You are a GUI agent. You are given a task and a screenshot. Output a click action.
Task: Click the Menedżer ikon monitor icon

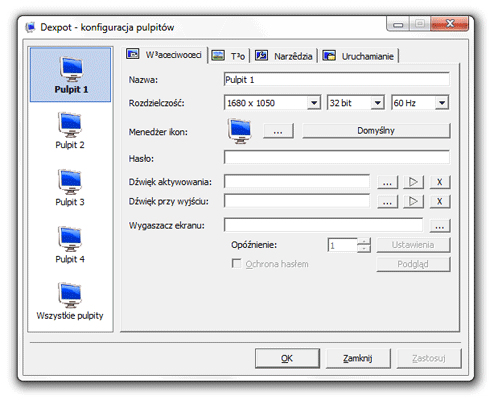[240, 131]
